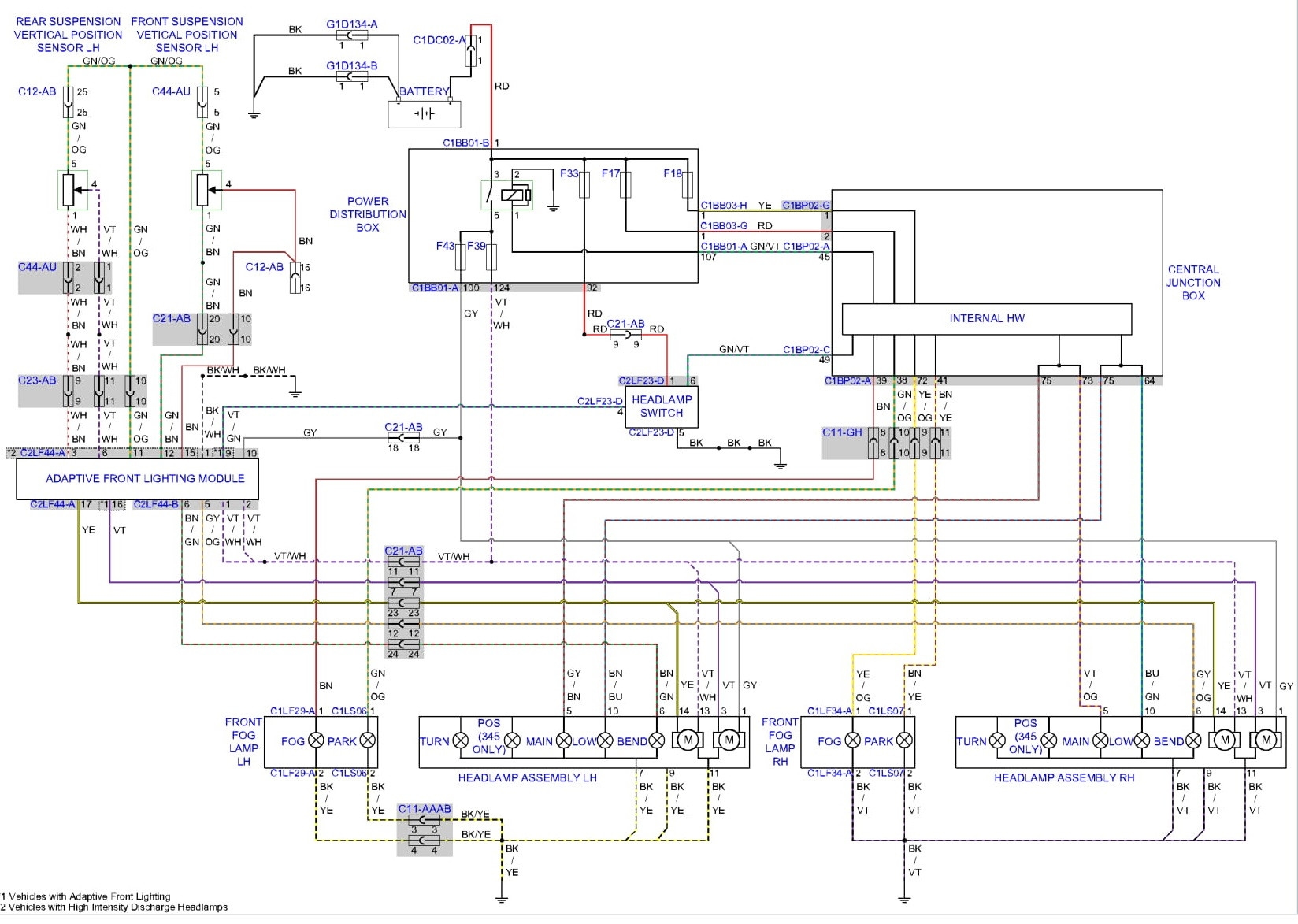Viewport: 1298px width, 924px height.
Task: Select the TURN lamp symbol in Headlamp Assembly RH
Action: click(996, 741)
